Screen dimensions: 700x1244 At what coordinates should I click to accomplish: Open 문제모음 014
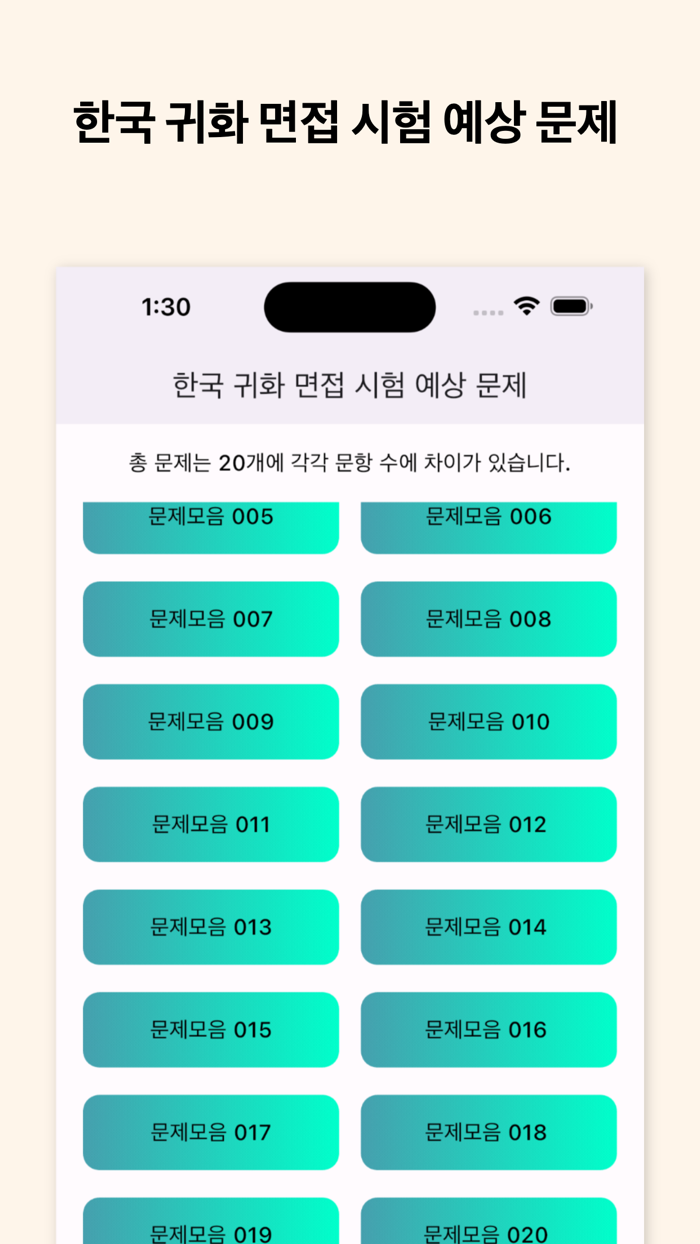click(x=488, y=927)
